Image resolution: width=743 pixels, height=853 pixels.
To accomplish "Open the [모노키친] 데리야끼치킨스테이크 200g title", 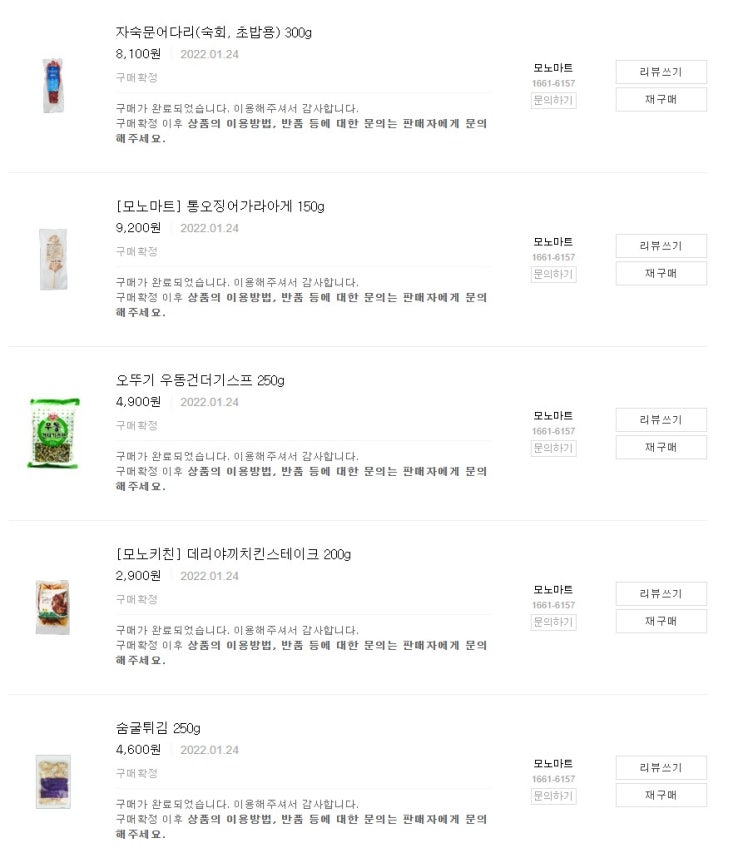I will pyautogui.click(x=233, y=554).
